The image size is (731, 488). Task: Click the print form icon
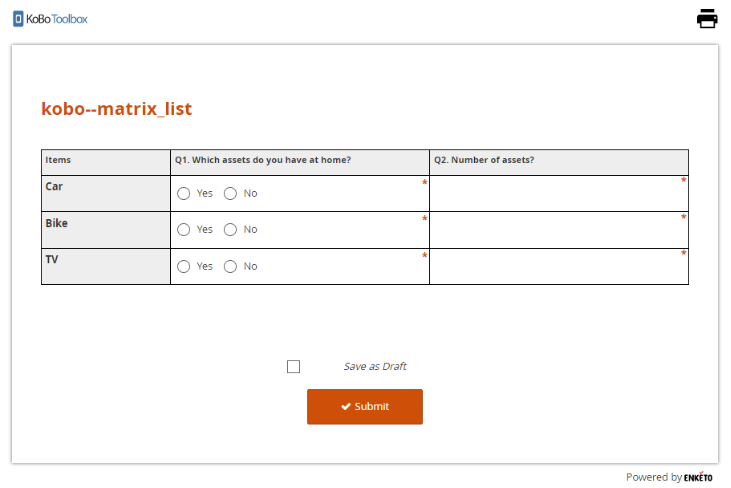click(707, 18)
